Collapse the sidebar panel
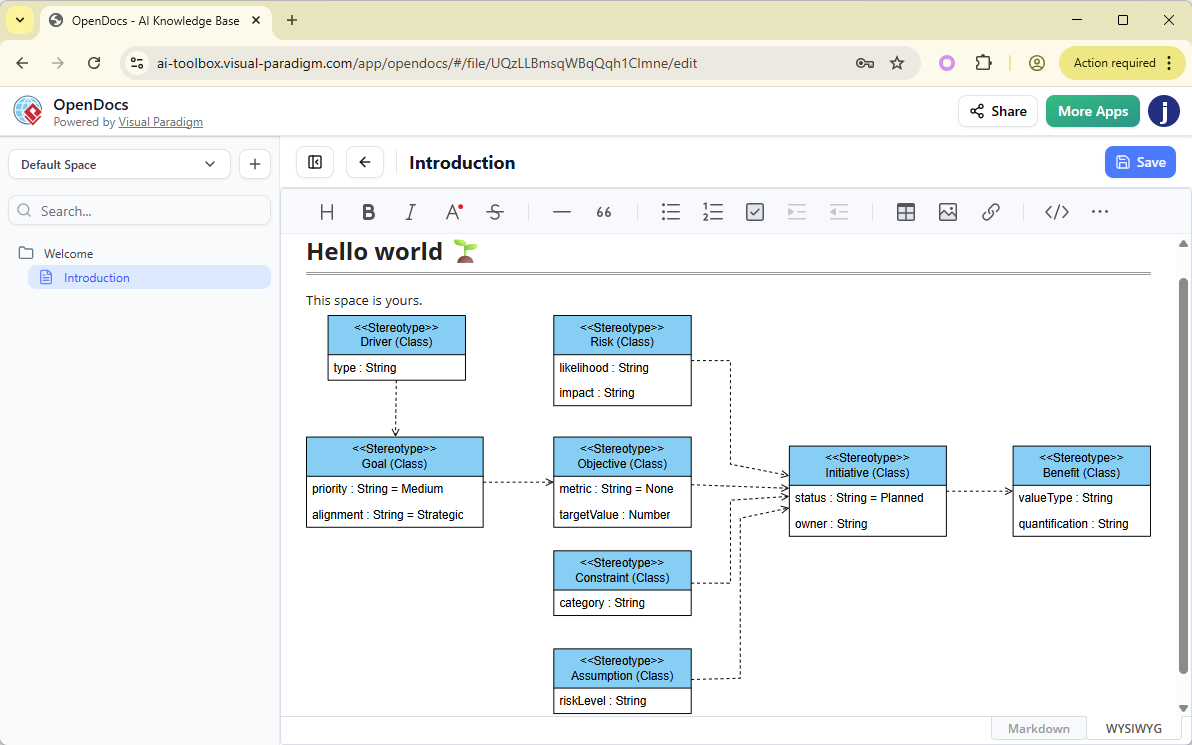The image size is (1192, 745). (315, 162)
